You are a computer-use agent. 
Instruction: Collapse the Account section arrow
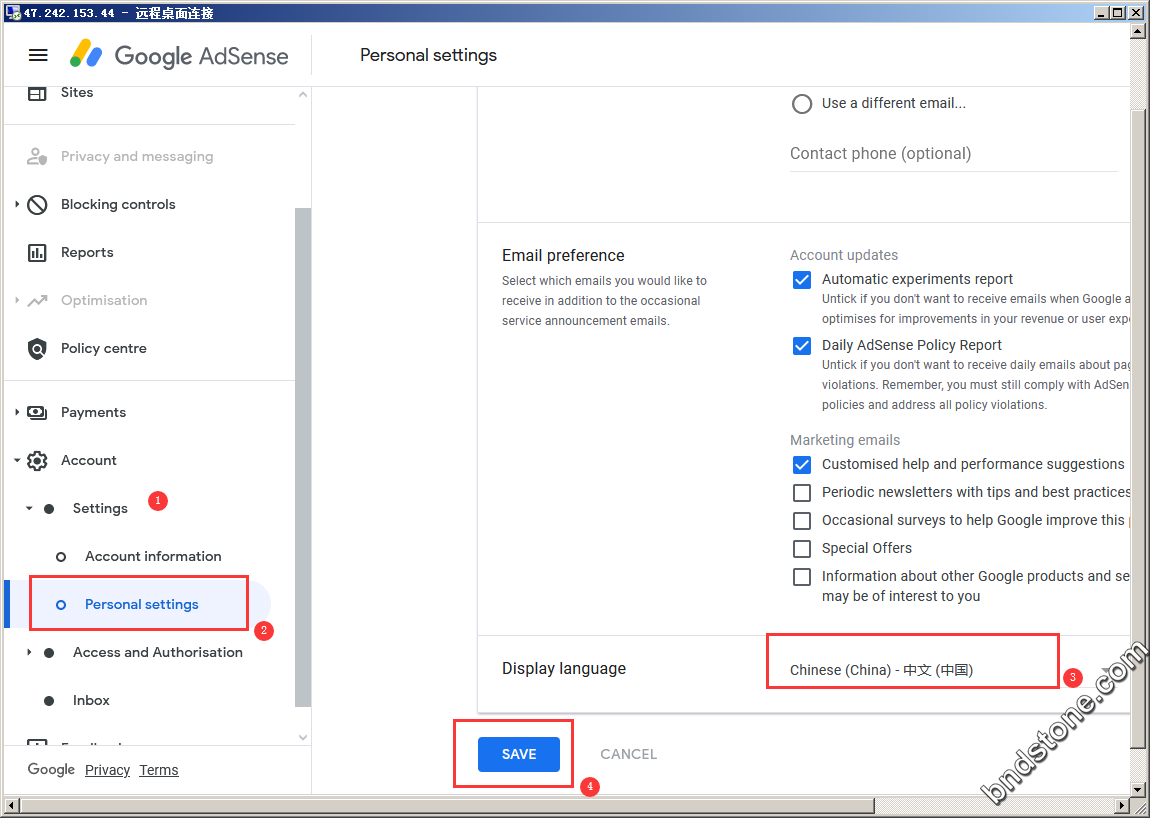[x=17, y=461]
